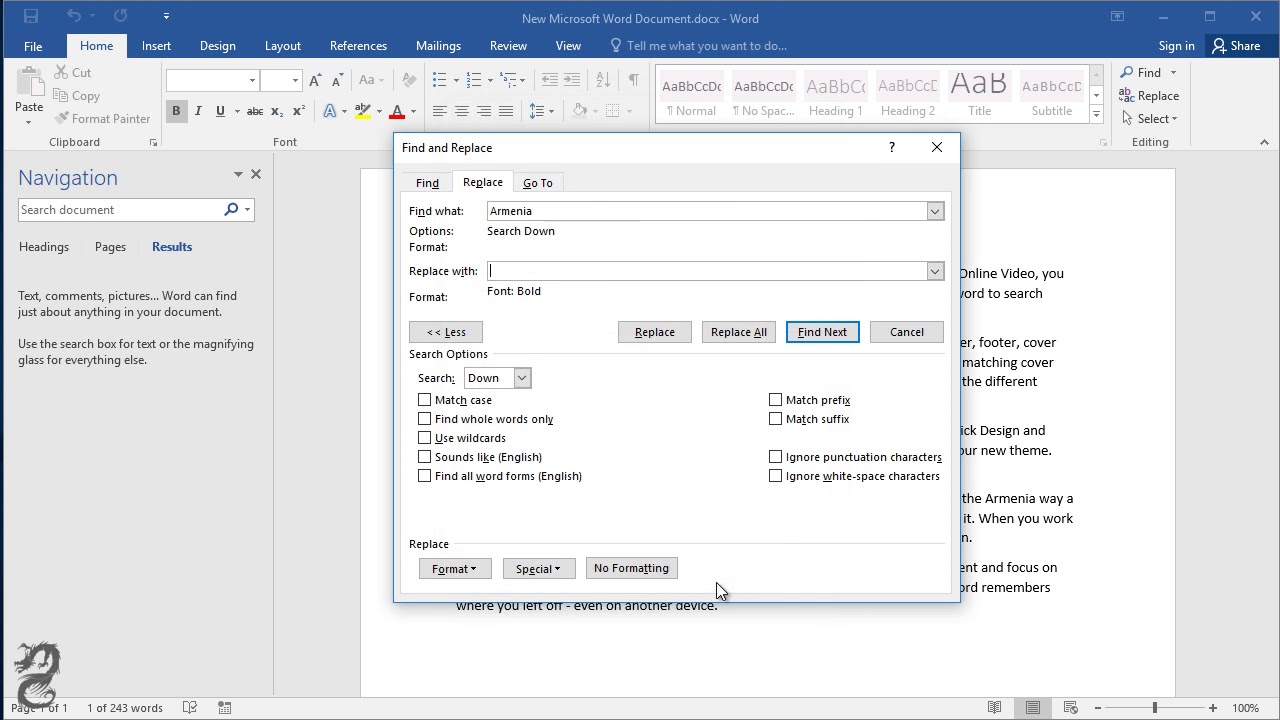Image resolution: width=1280 pixels, height=720 pixels.
Task: Click the No Formatting button
Action: click(x=631, y=569)
